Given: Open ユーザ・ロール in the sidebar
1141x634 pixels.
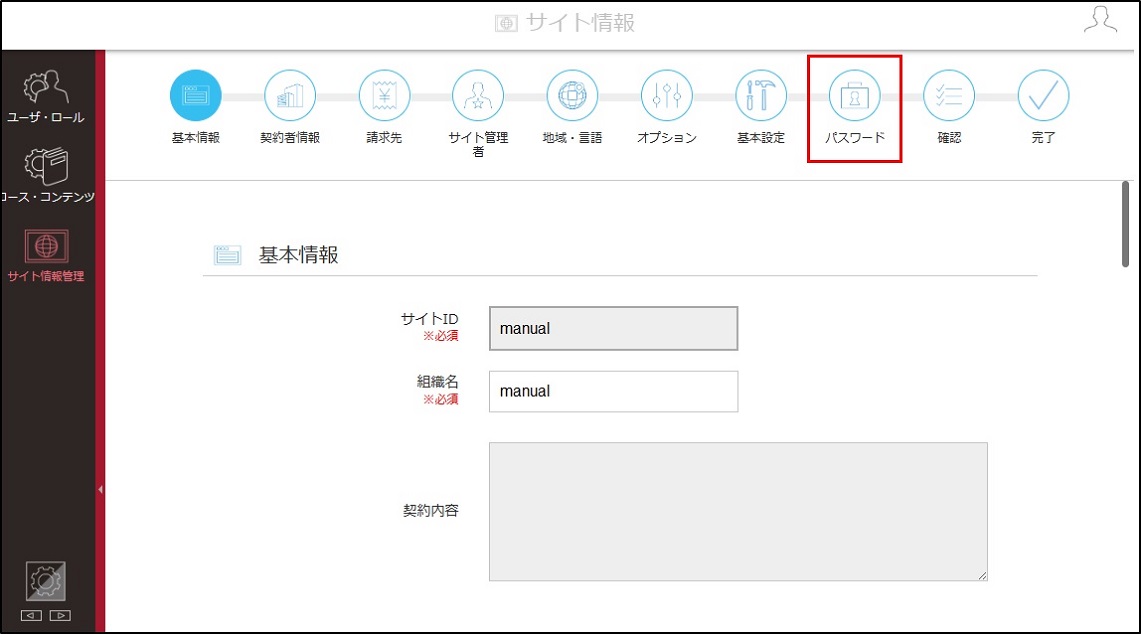Looking at the screenshot, I should (46, 97).
